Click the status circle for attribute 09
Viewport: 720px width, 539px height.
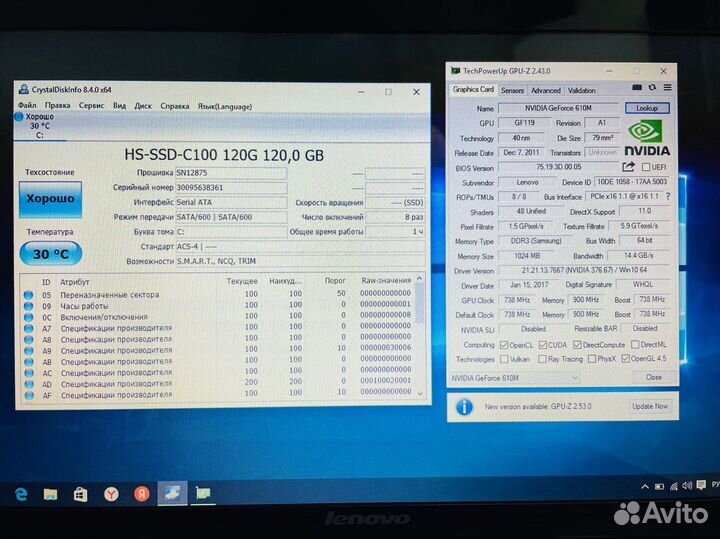(28, 306)
